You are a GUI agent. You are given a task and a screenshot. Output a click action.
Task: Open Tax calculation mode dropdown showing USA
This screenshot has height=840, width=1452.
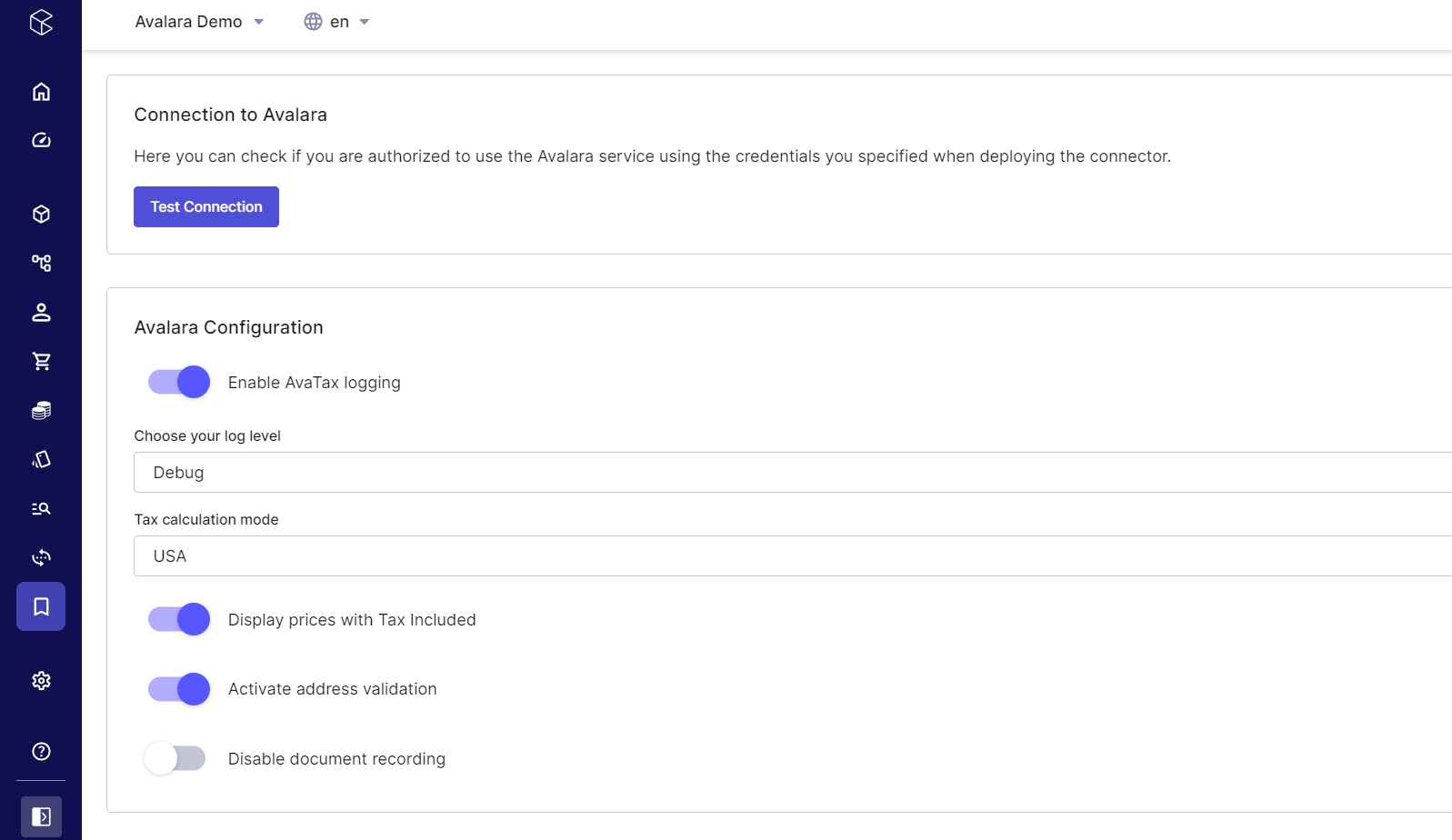click(793, 556)
